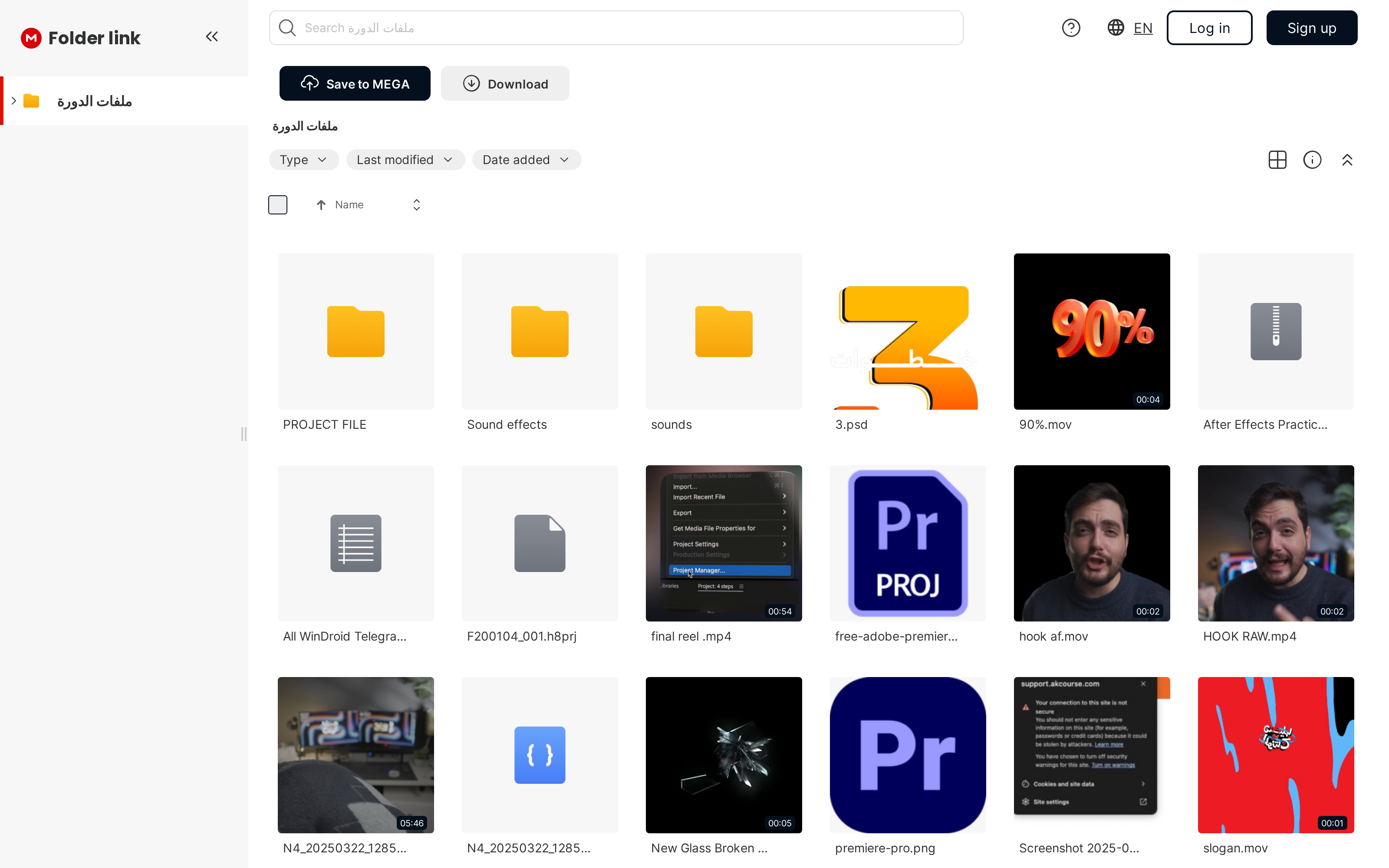Toggle the select-all checkbox
Screen dimensions: 1389x868
(278, 205)
